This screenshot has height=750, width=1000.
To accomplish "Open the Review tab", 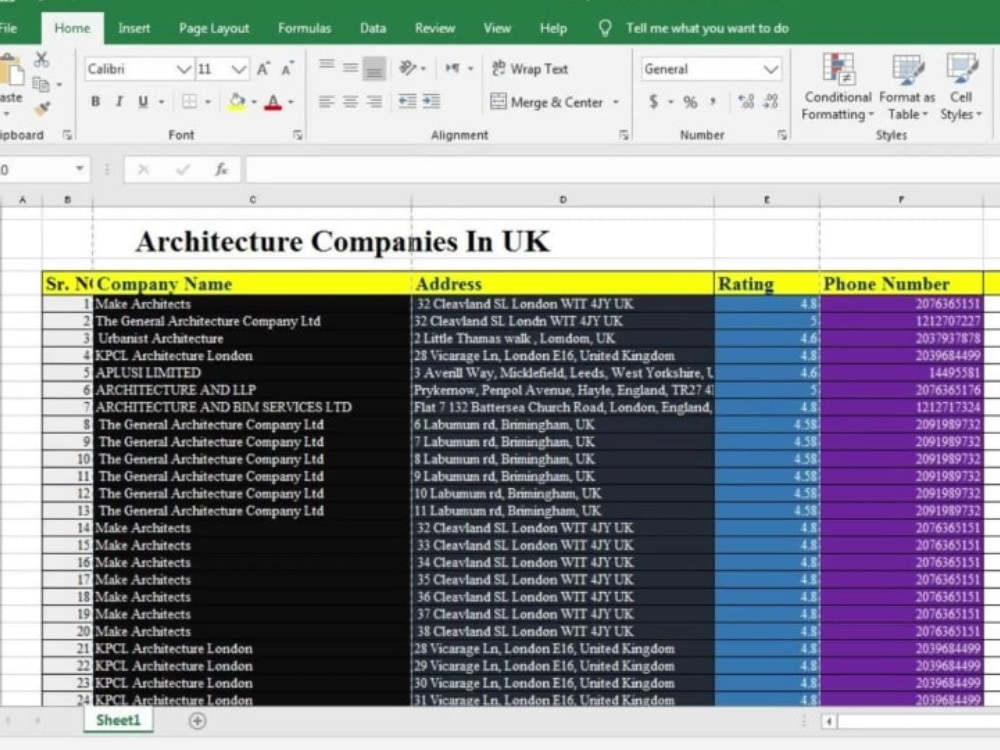I will pos(434,28).
